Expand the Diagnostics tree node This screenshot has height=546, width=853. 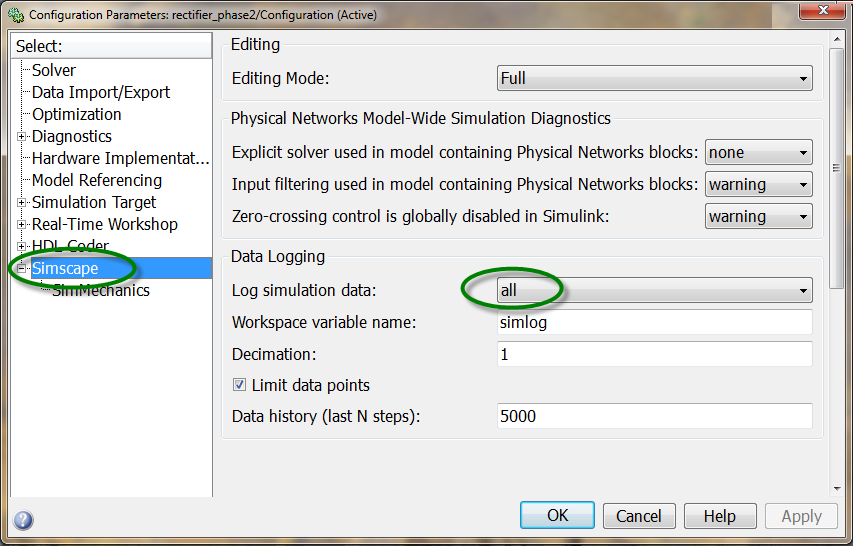point(22,136)
